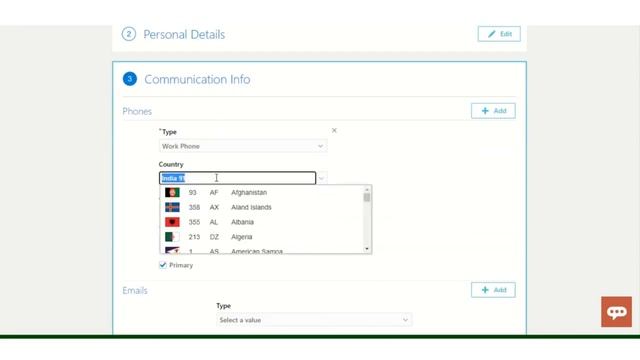This screenshot has width=640, height=360.
Task: Click the country list scrollbar thumb
Action: click(367, 197)
